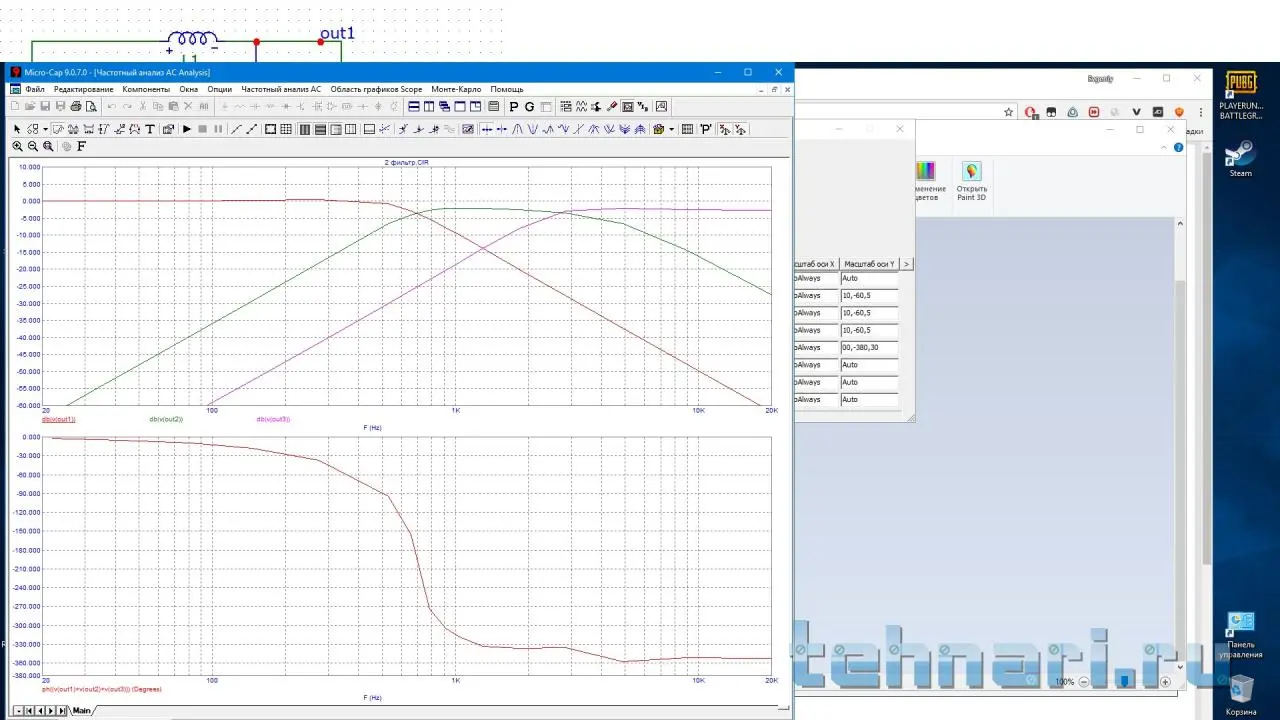Click the zoom in magnifier icon

[x=17, y=146]
